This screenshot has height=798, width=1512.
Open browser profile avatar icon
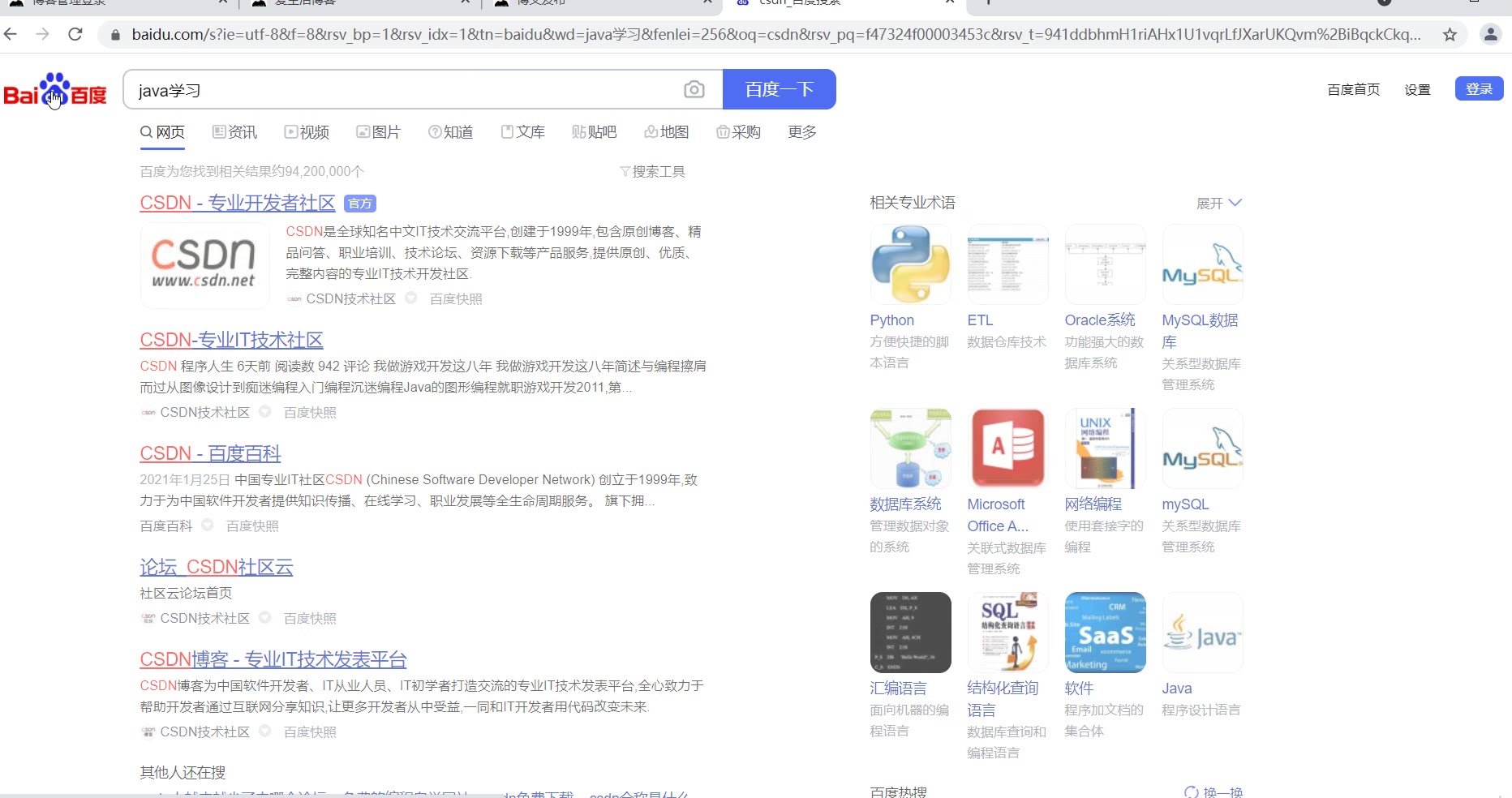pos(1491,35)
